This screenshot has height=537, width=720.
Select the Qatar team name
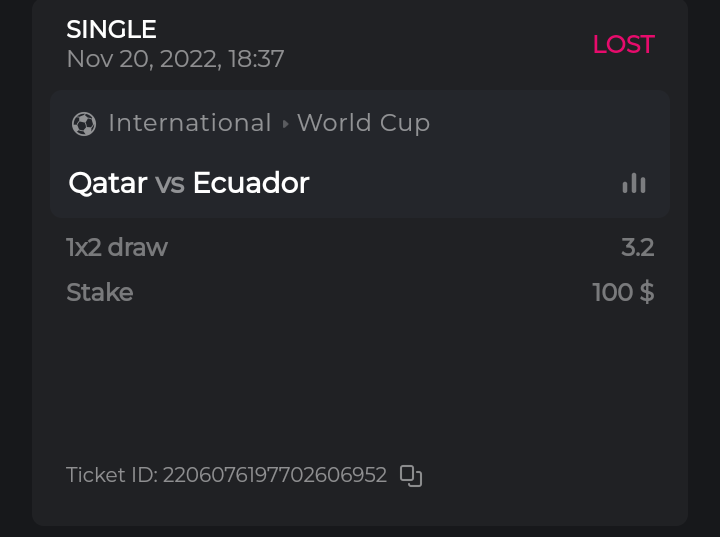coord(108,183)
